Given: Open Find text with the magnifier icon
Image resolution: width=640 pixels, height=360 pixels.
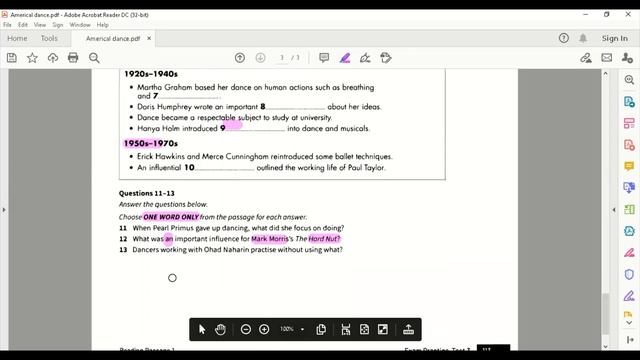Looking at the screenshot, I should coord(94,58).
